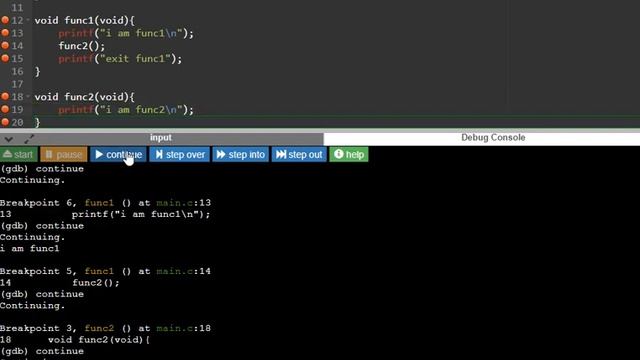Click 'i am func1' console output
Screen dimensions: 640x360
tap(30, 249)
